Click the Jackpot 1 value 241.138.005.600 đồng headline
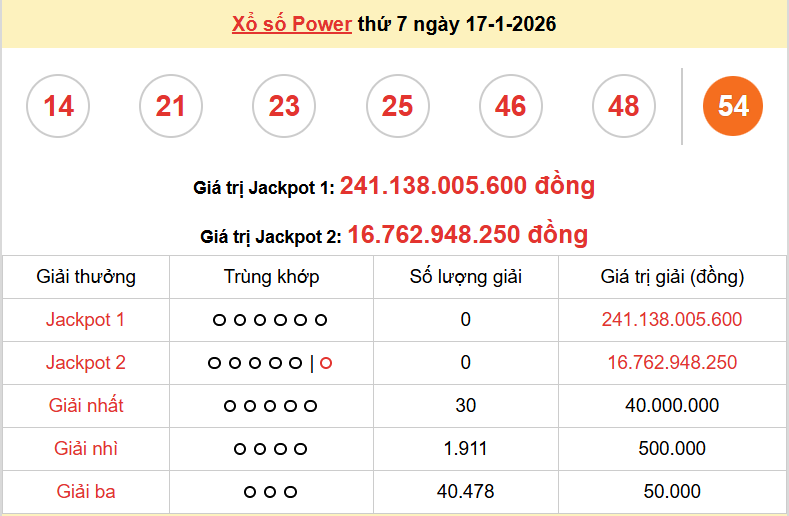 pos(467,186)
